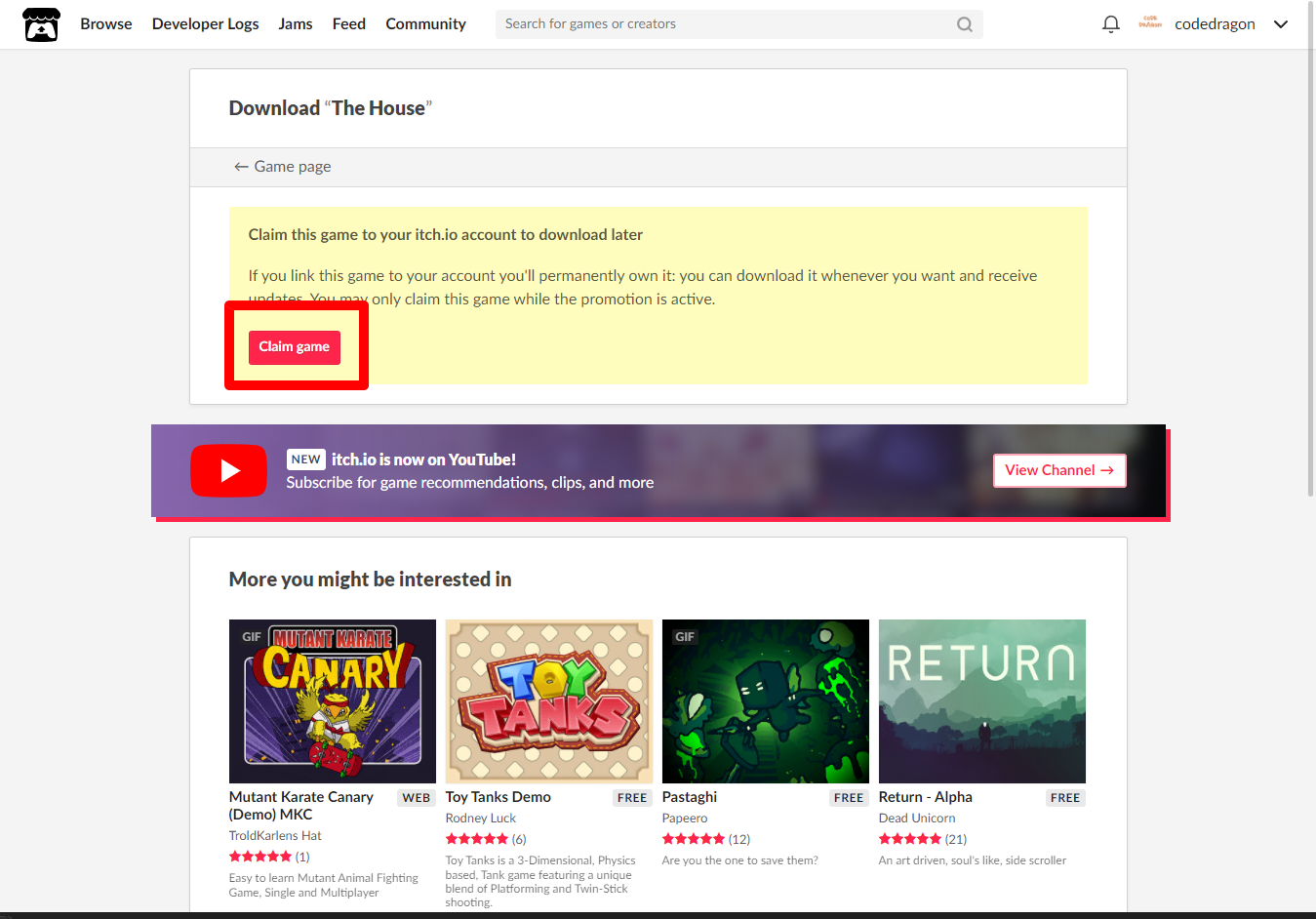Viewport: 1316px width, 919px height.
Task: Click "More you might be interested in" heading
Action: tap(371, 579)
